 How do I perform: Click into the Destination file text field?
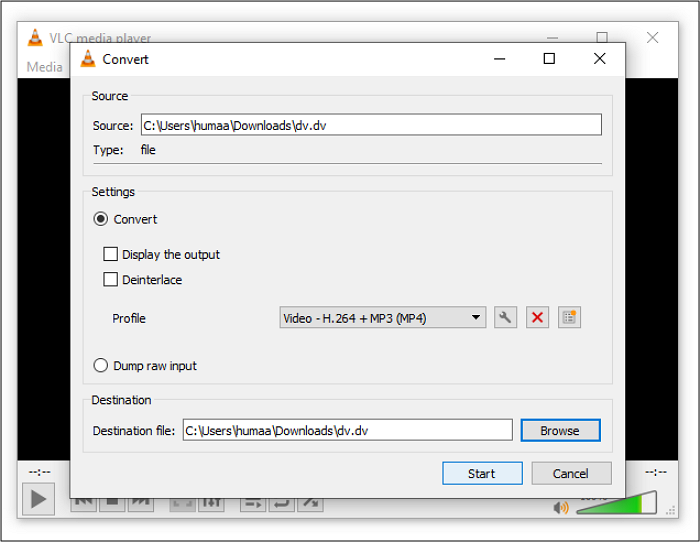tap(346, 430)
